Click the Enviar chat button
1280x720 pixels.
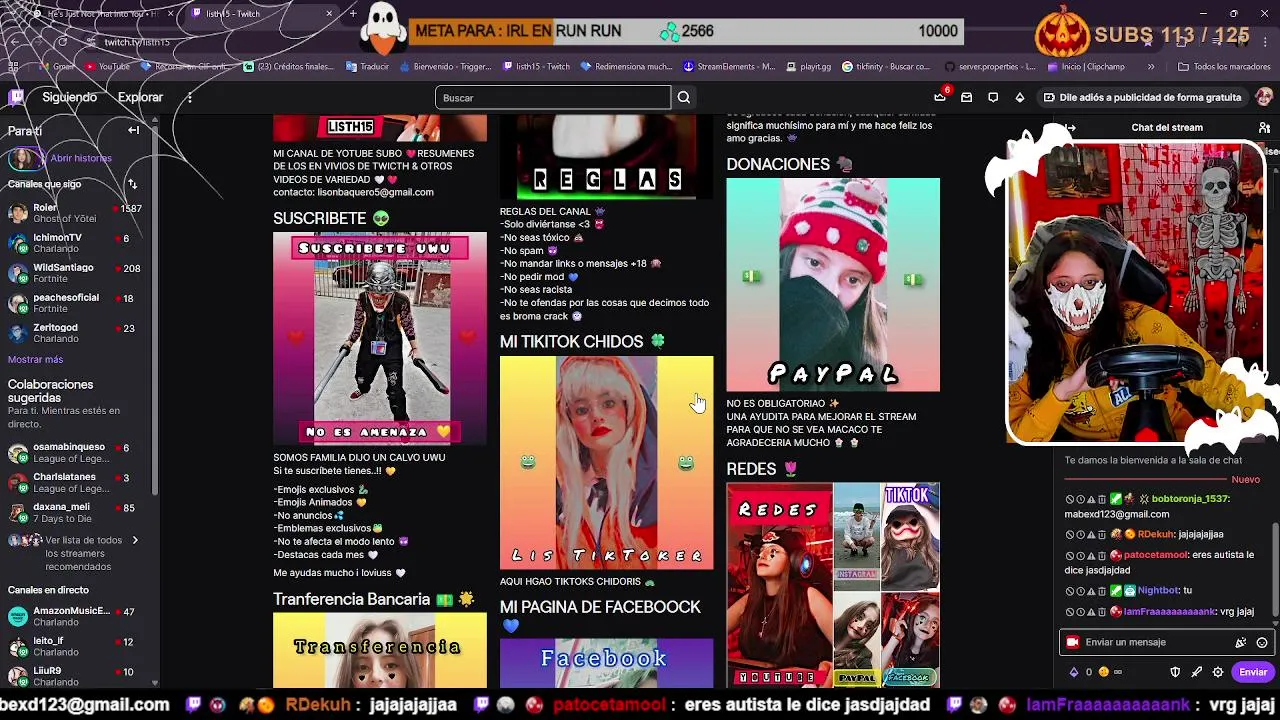[1253, 672]
